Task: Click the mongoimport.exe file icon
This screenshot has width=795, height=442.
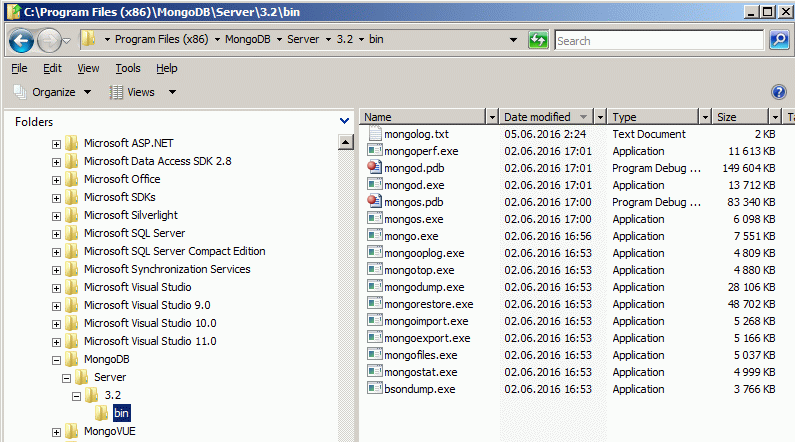Action: pos(375,320)
